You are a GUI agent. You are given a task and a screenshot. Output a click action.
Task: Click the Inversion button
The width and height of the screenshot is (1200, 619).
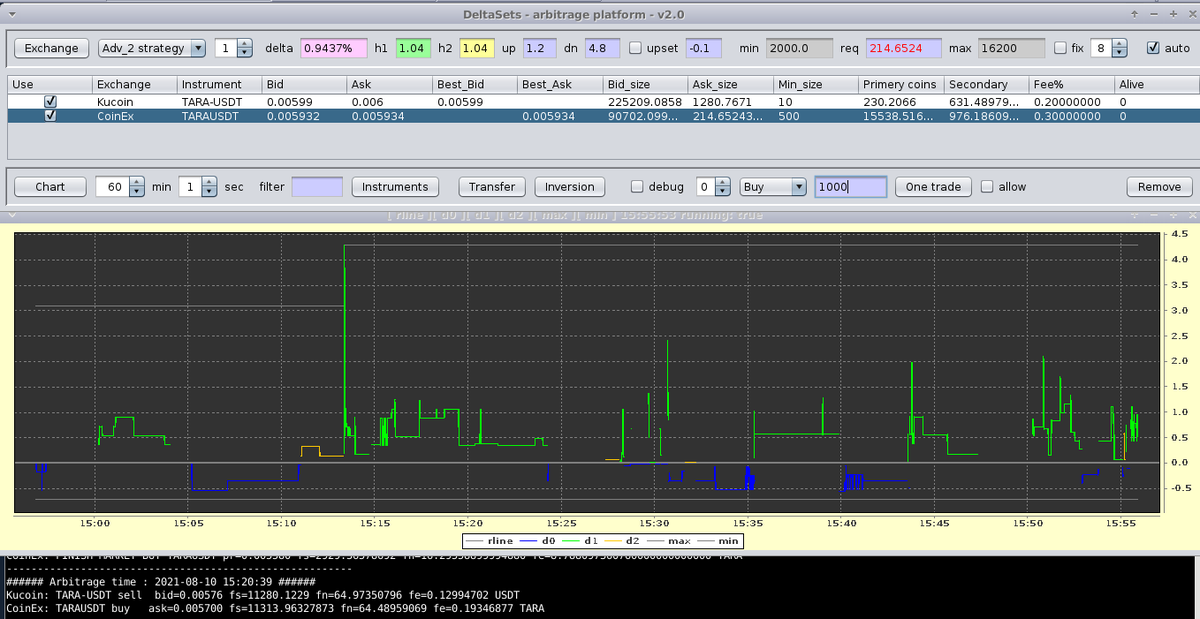tap(570, 187)
